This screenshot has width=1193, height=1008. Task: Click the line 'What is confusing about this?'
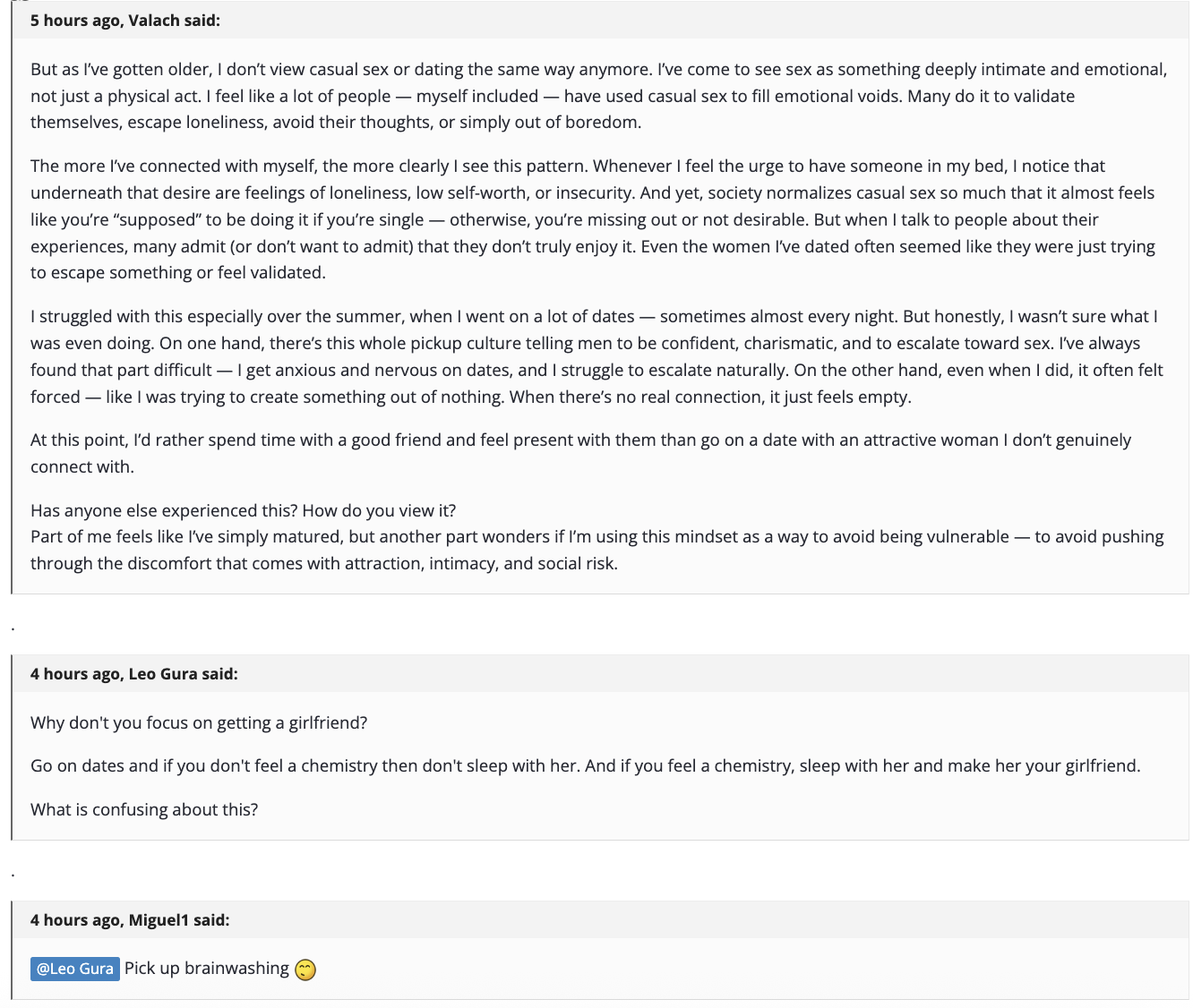(x=144, y=809)
